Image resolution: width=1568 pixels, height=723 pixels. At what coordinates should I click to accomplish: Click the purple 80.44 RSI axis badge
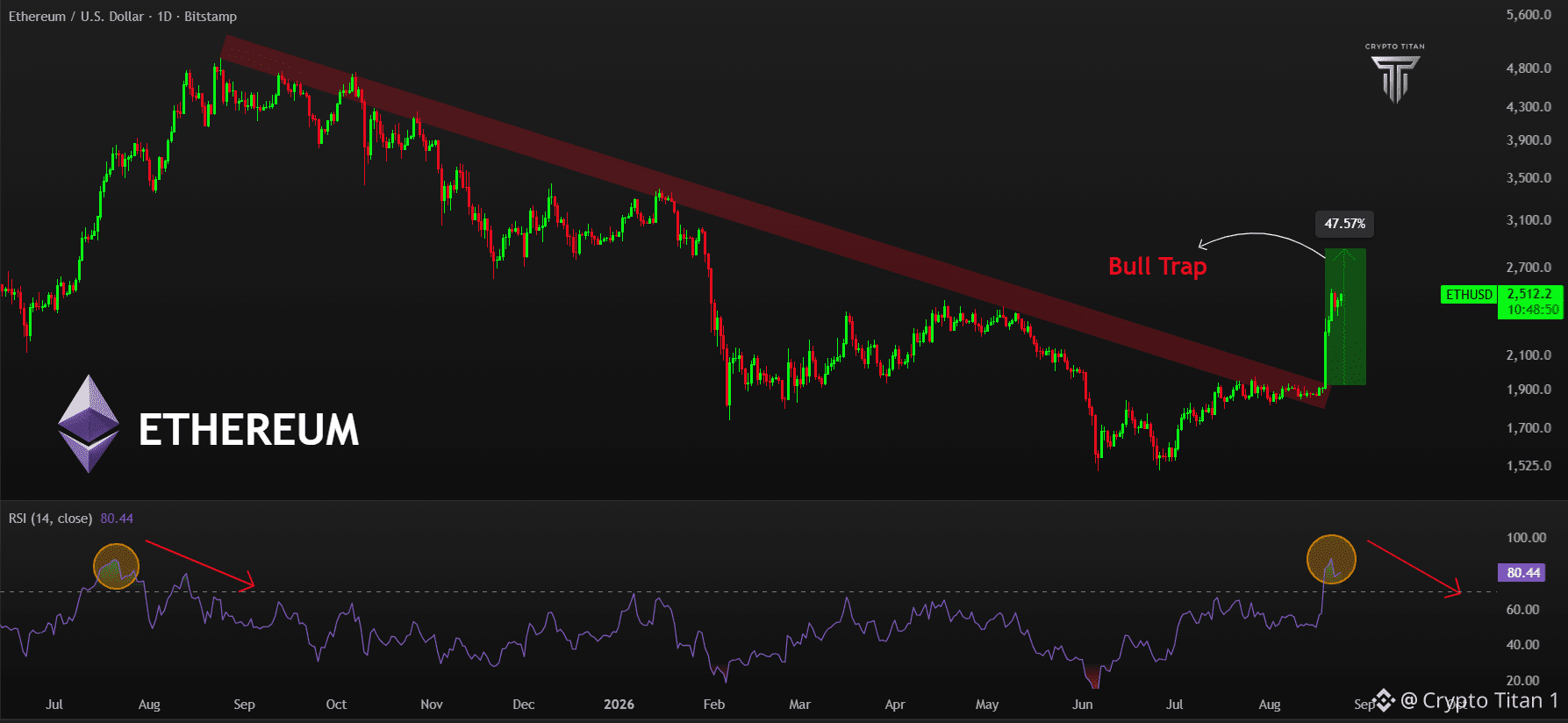(1523, 573)
